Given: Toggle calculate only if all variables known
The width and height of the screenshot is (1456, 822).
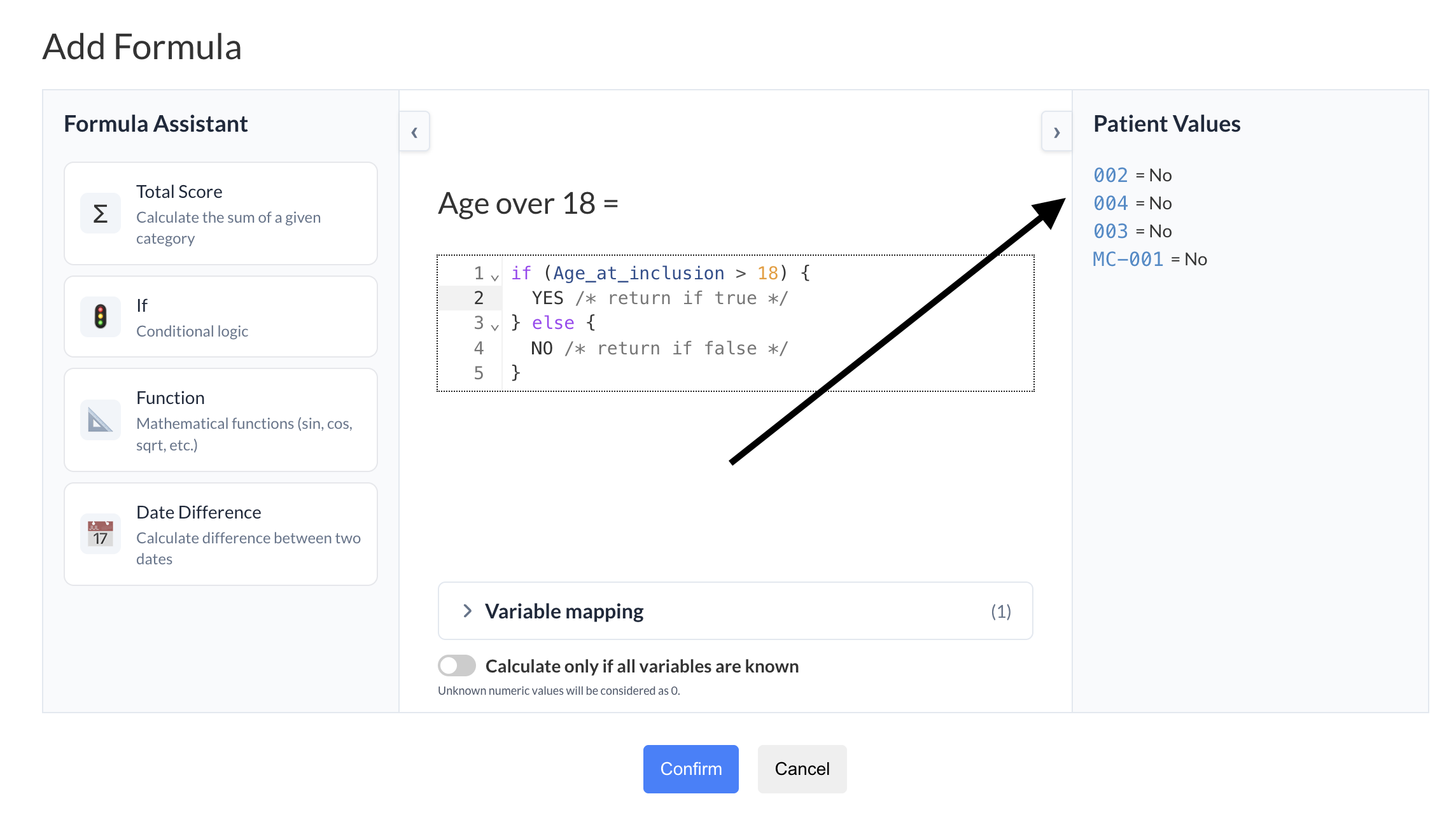Looking at the screenshot, I should click(457, 665).
